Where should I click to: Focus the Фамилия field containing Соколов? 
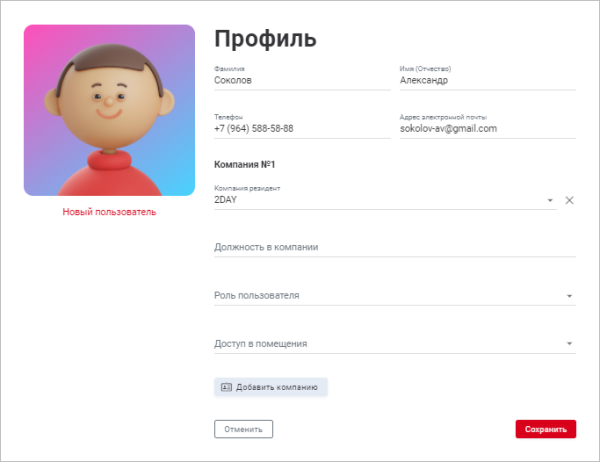click(x=302, y=80)
